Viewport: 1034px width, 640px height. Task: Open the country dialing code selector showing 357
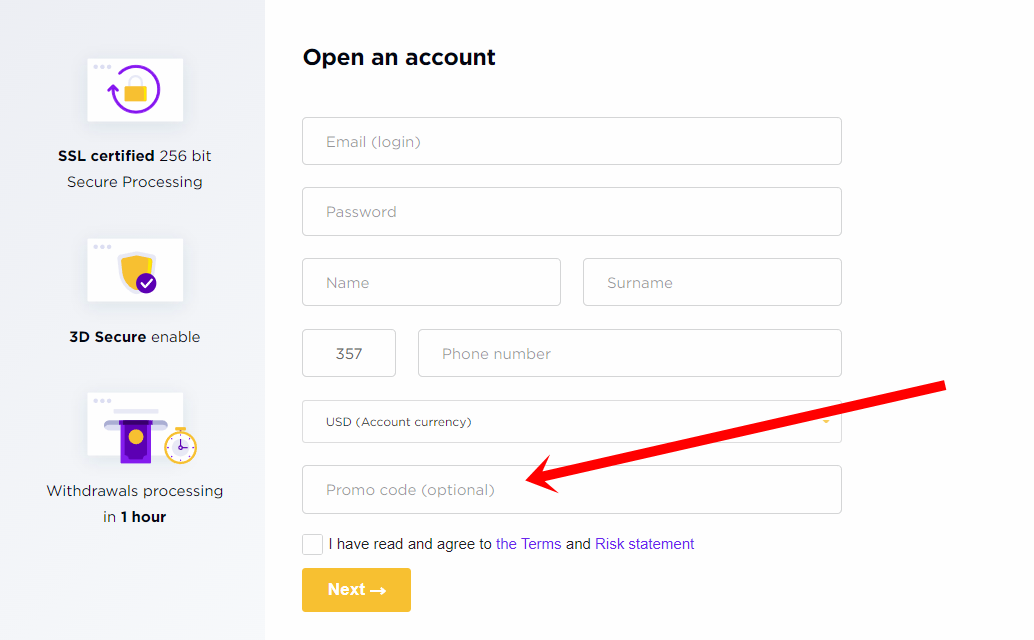click(x=348, y=353)
